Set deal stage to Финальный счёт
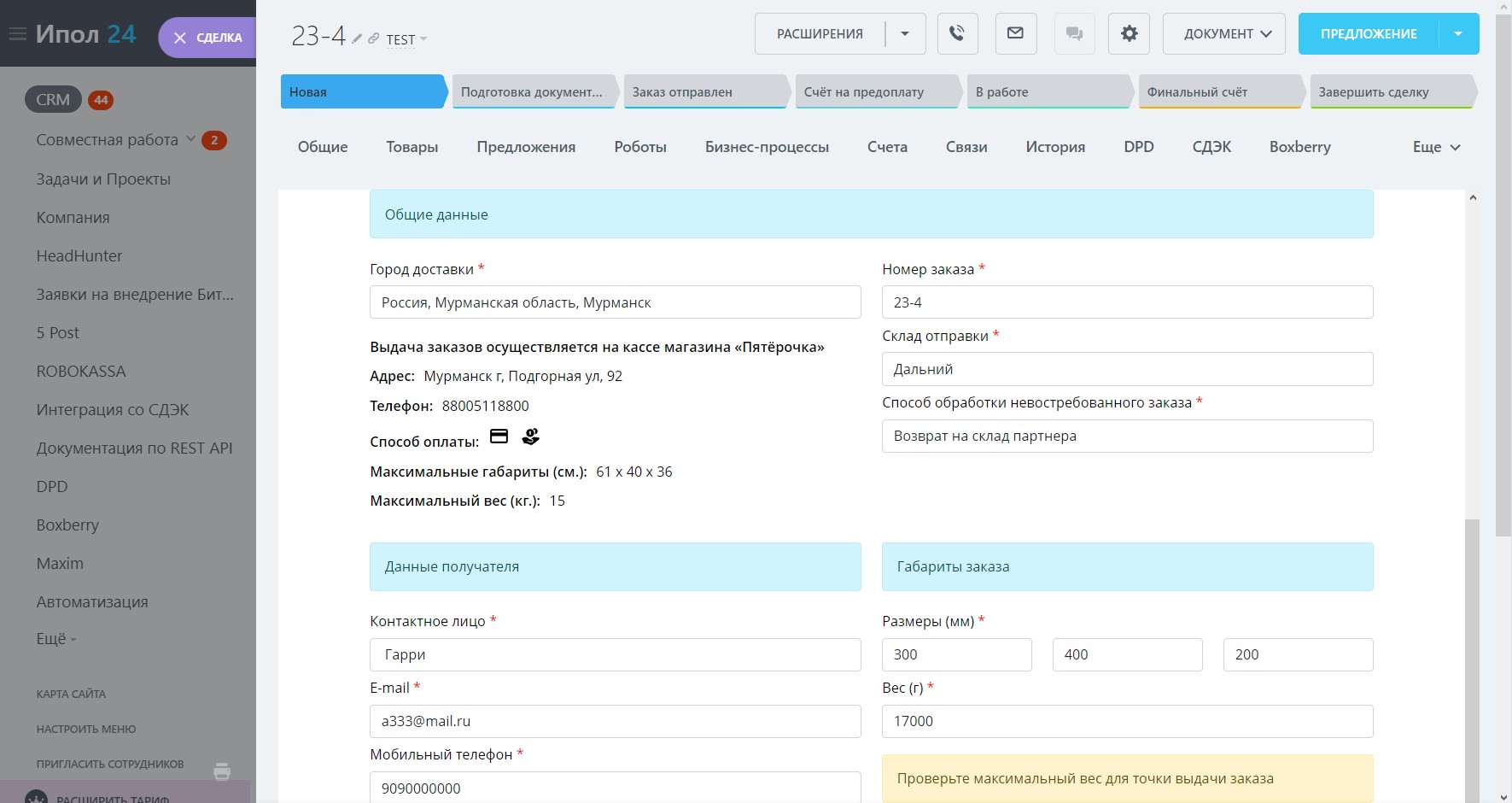Image resolution: width=1512 pixels, height=803 pixels. [x=1219, y=92]
